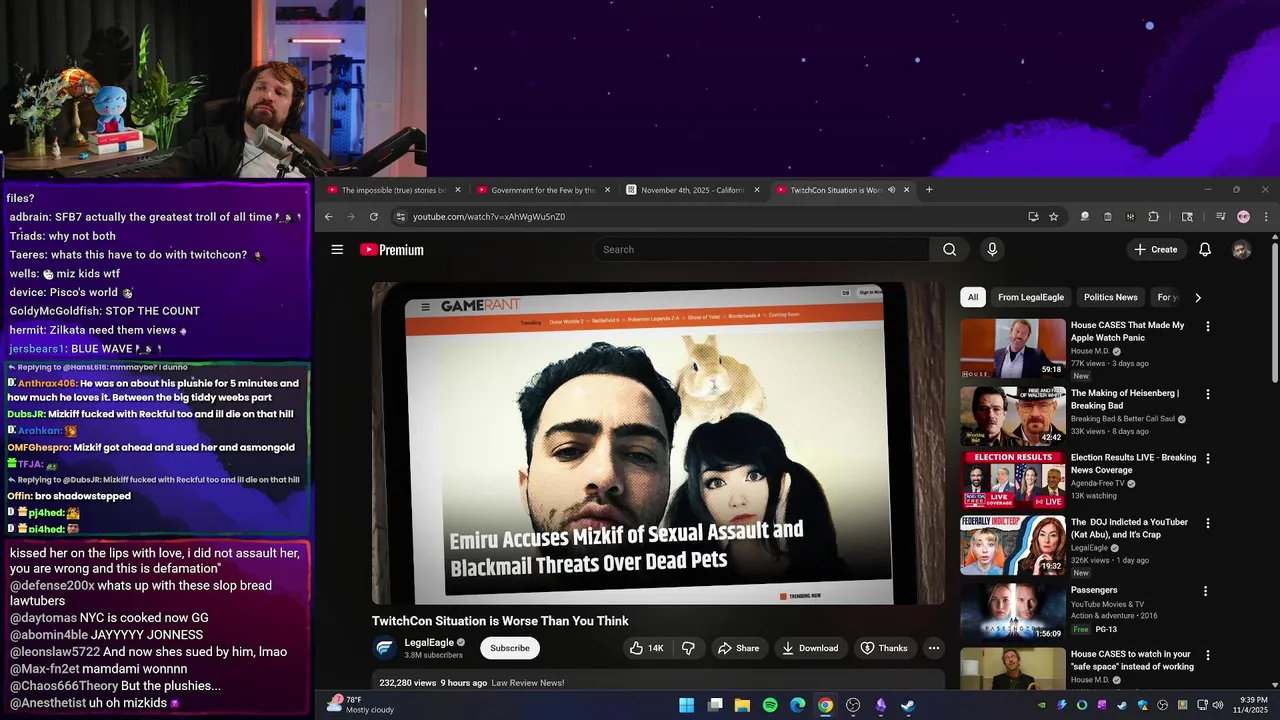Open Chrome media controls icon

(1221, 217)
